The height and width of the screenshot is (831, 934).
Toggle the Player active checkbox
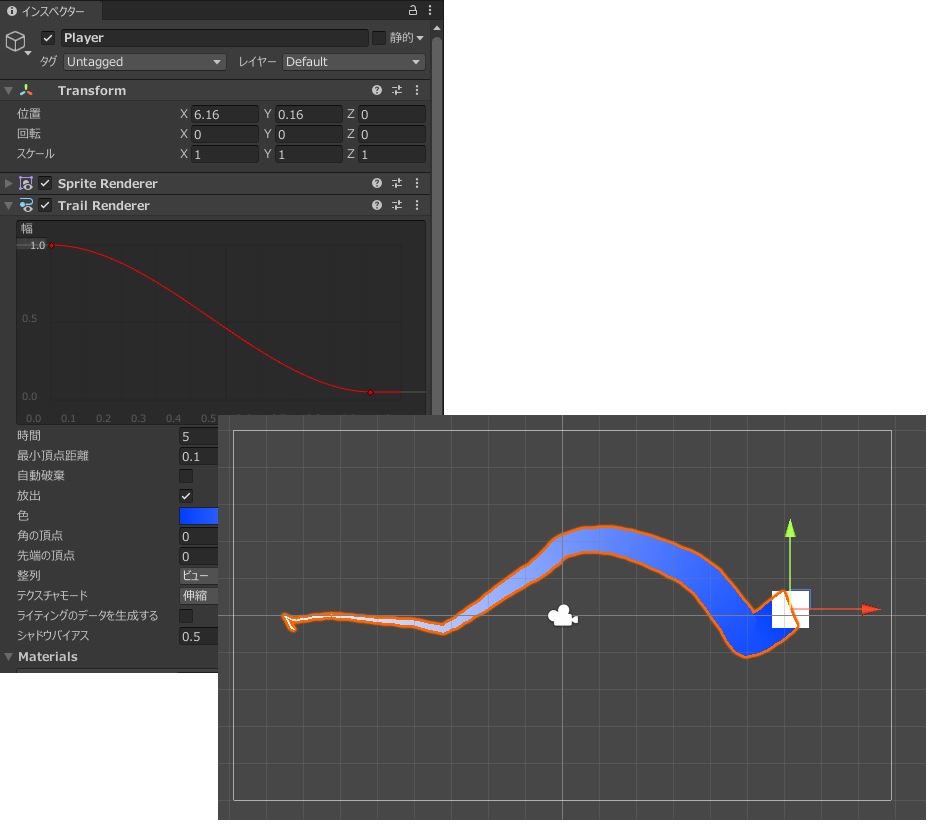click(x=48, y=38)
